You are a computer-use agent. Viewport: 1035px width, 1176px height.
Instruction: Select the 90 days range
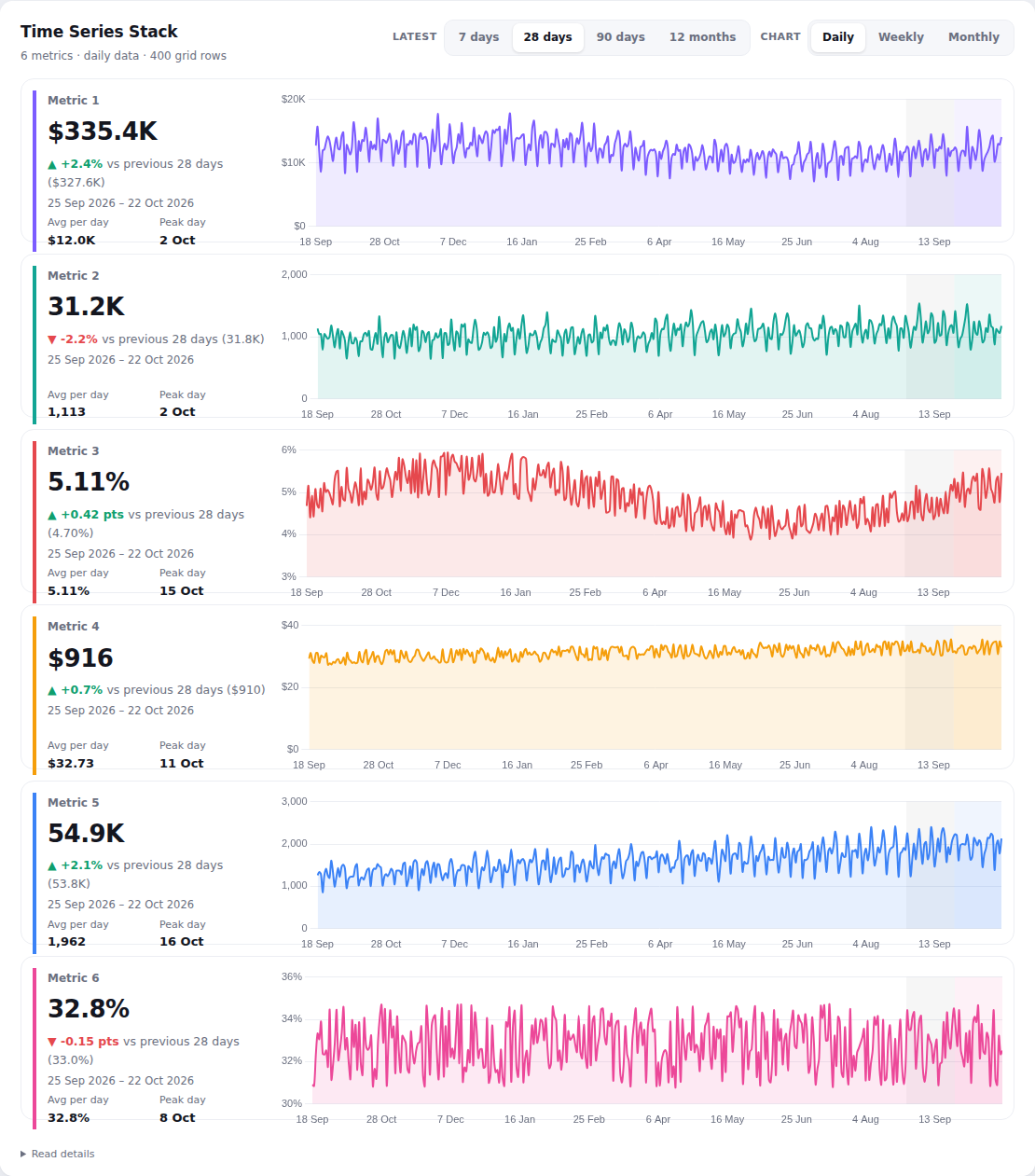pyautogui.click(x=620, y=37)
